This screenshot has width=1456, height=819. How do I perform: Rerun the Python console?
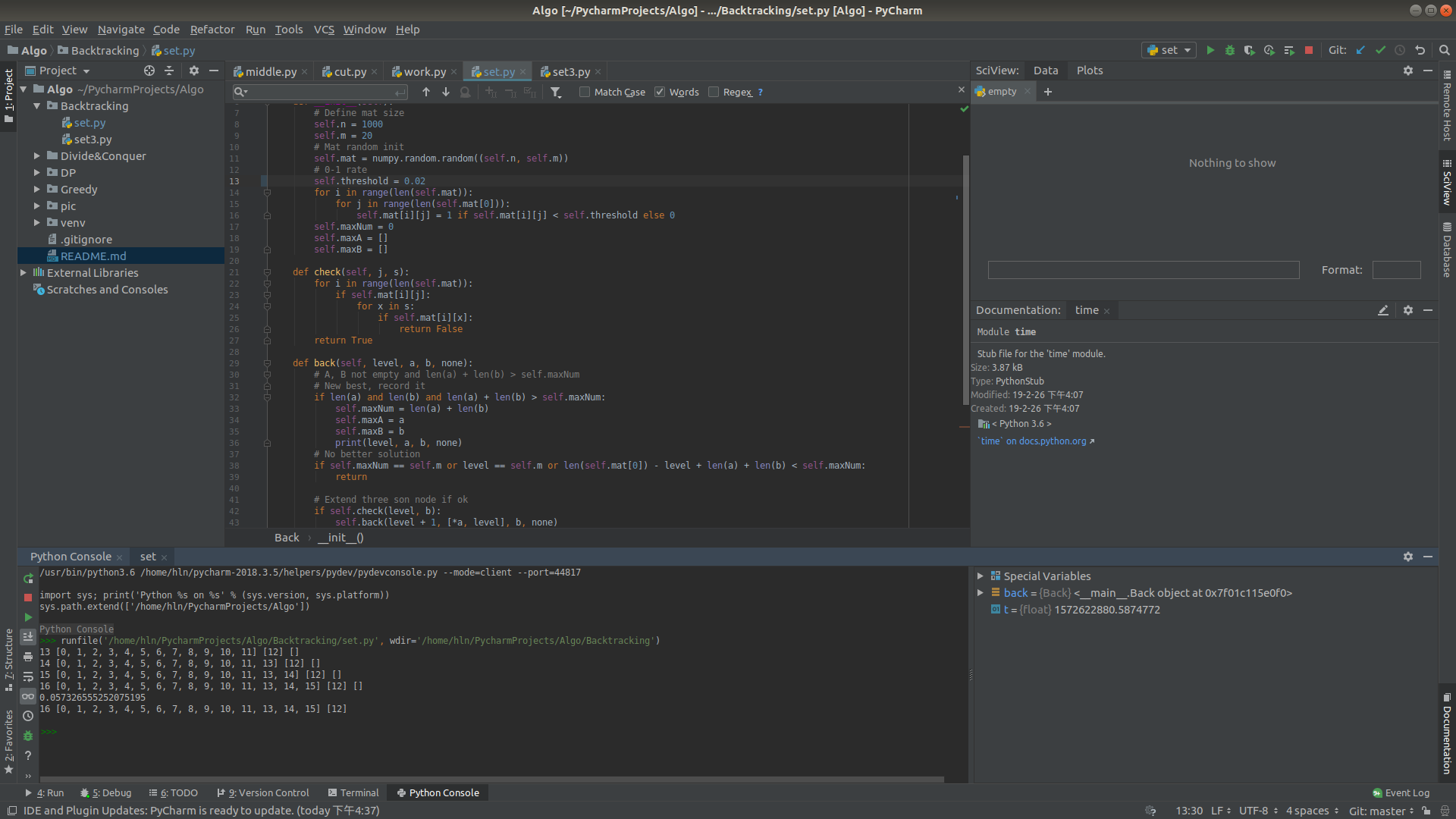tap(28, 579)
